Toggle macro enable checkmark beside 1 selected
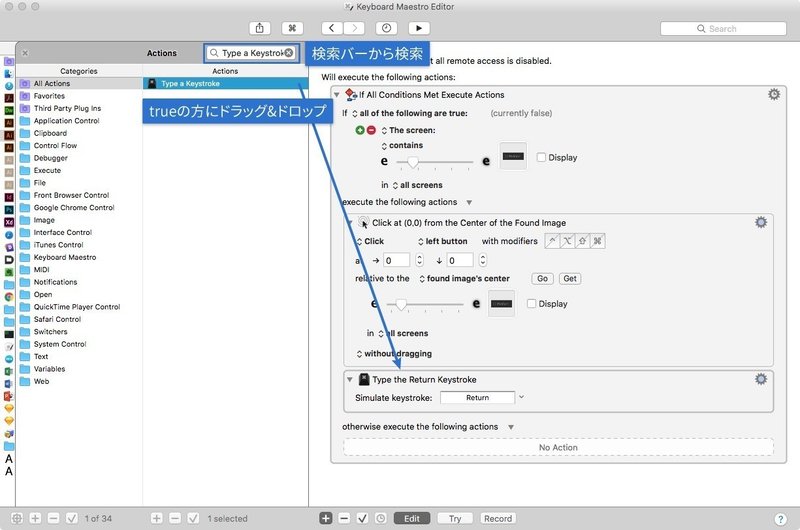This screenshot has width=800, height=530. [193, 518]
